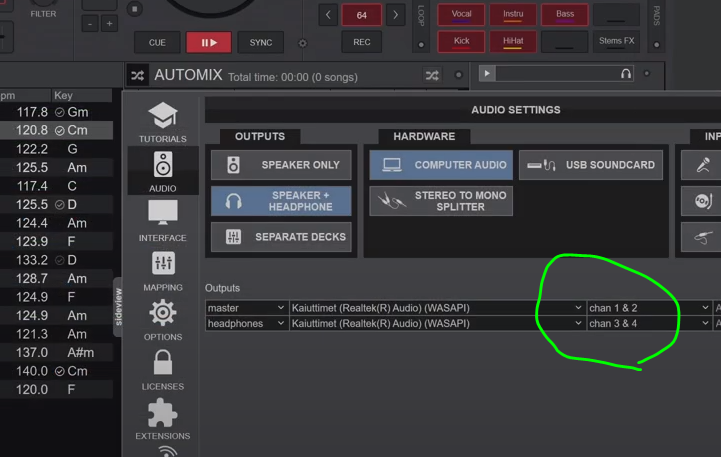Click the Vocal stem pad

pyautogui.click(x=461, y=15)
